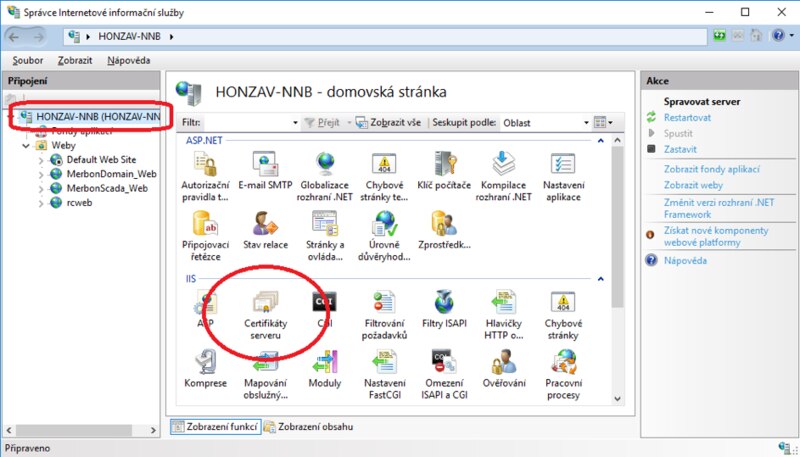
Task: Select MerbonScada_Web site in tree
Action: click(106, 188)
